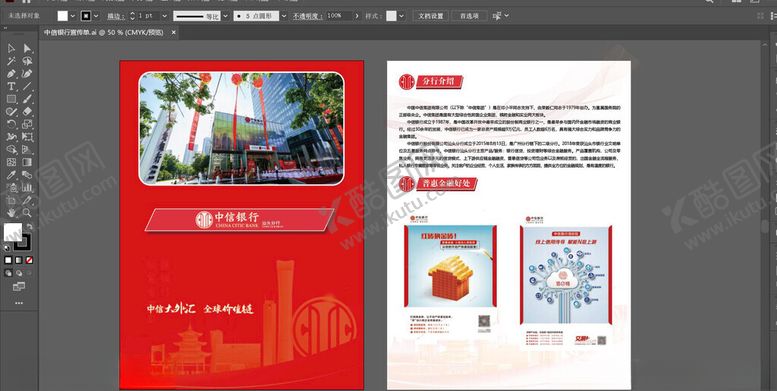The height and width of the screenshot is (391, 777).
Task: Change screen mode in the toolbar
Action: coord(18,286)
